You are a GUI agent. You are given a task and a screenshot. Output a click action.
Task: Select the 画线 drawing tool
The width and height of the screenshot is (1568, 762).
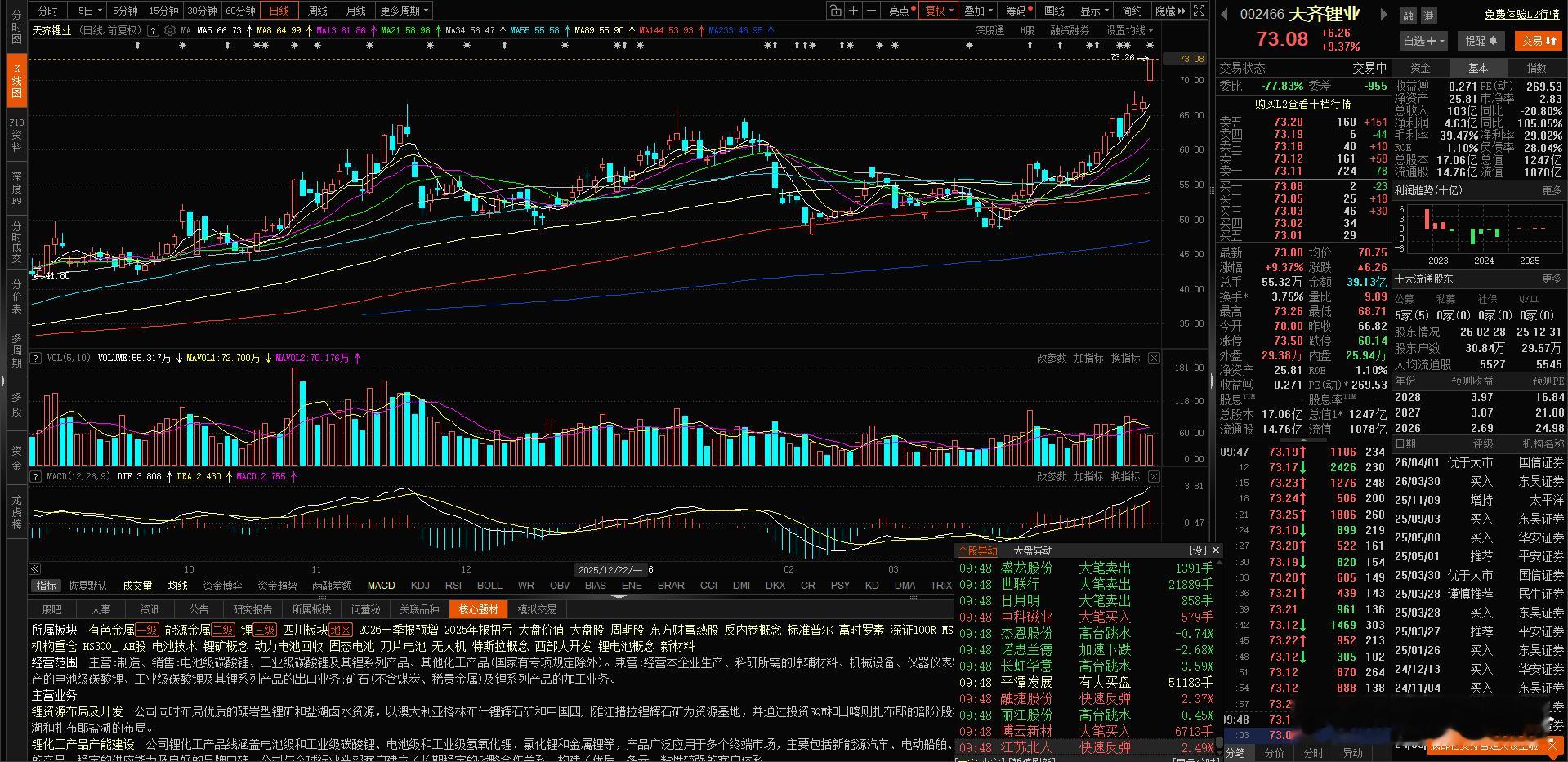tap(1054, 11)
